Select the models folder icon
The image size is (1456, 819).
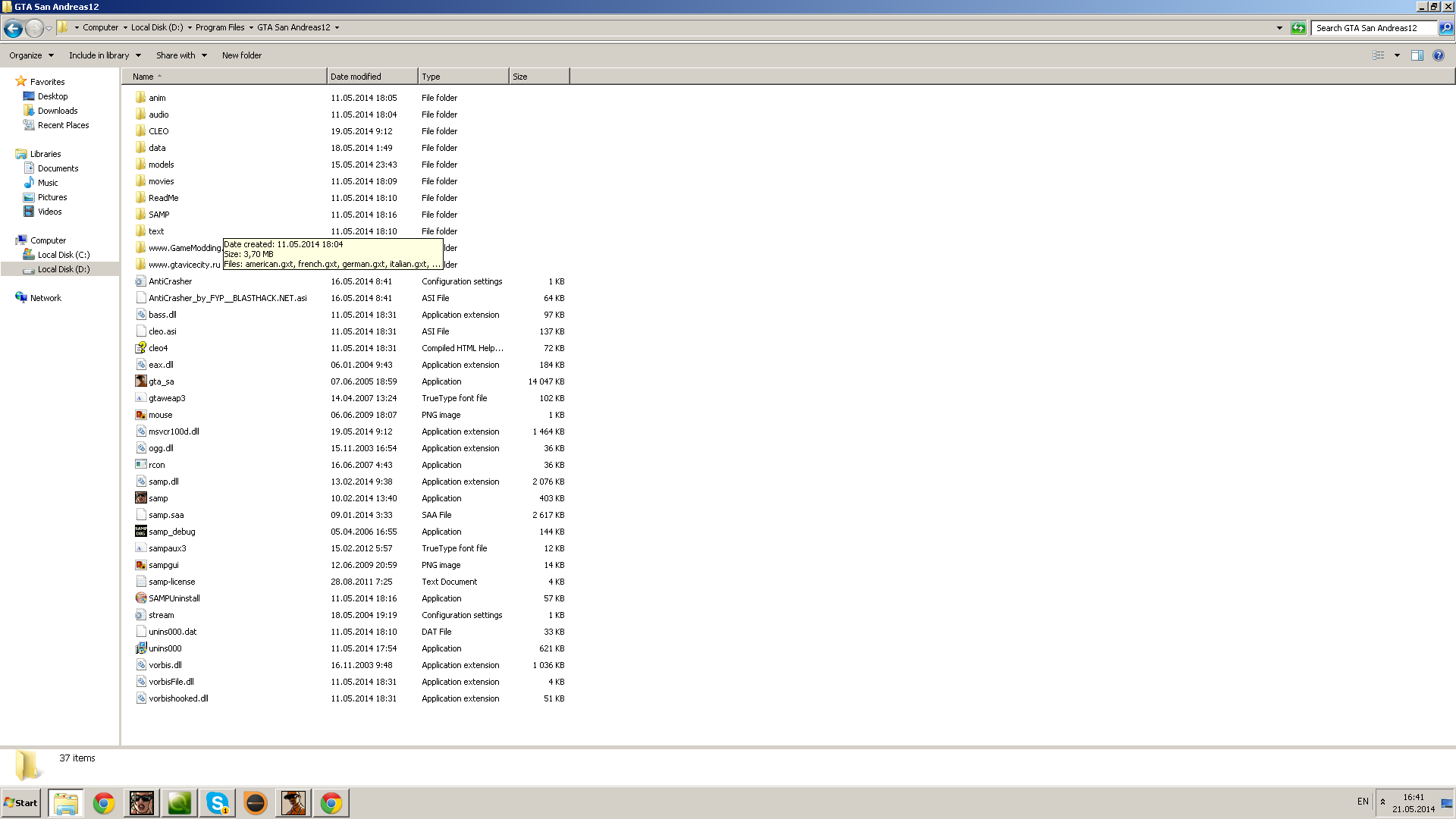[x=140, y=164]
